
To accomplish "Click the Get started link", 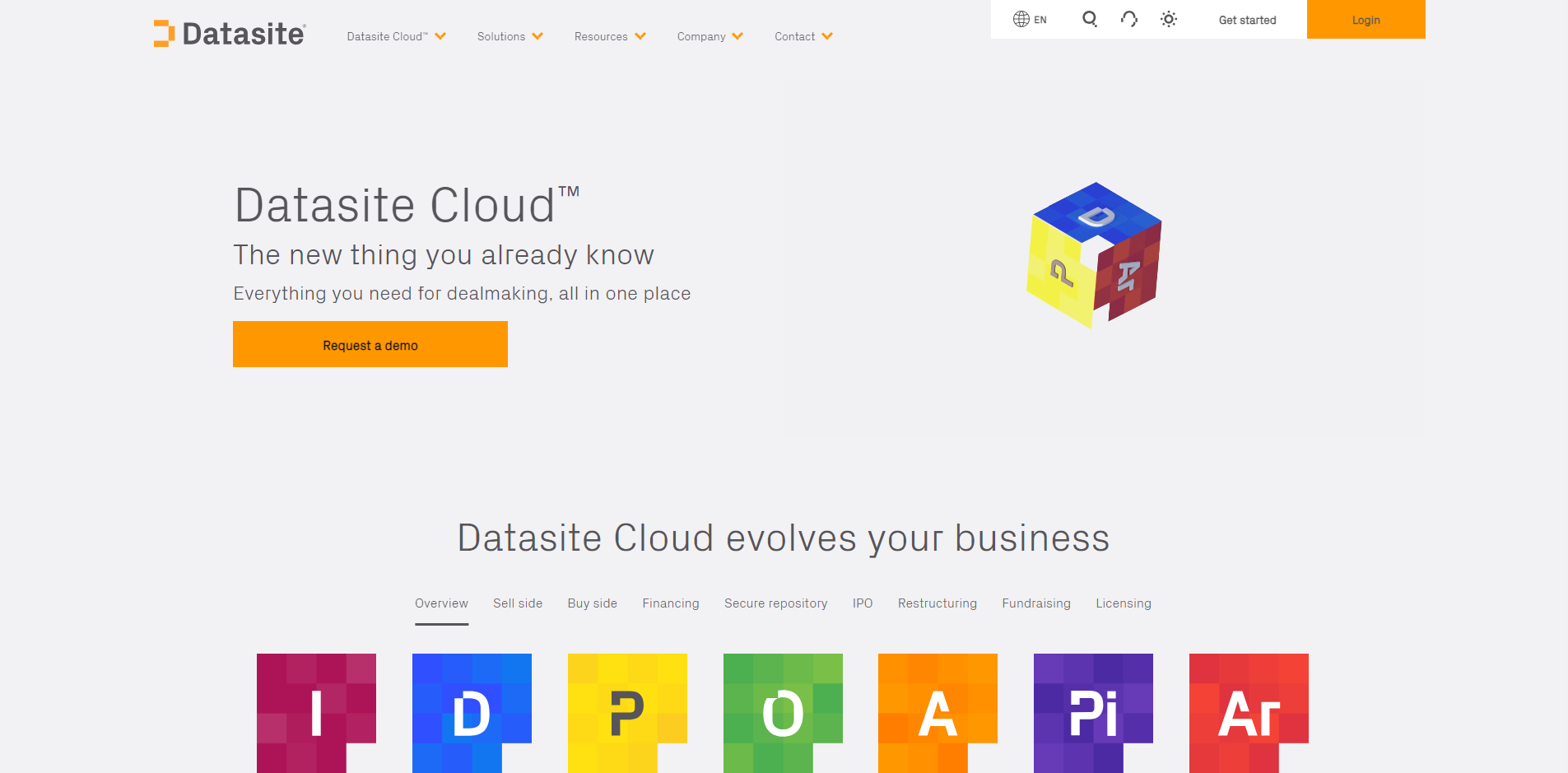I will [1247, 20].
